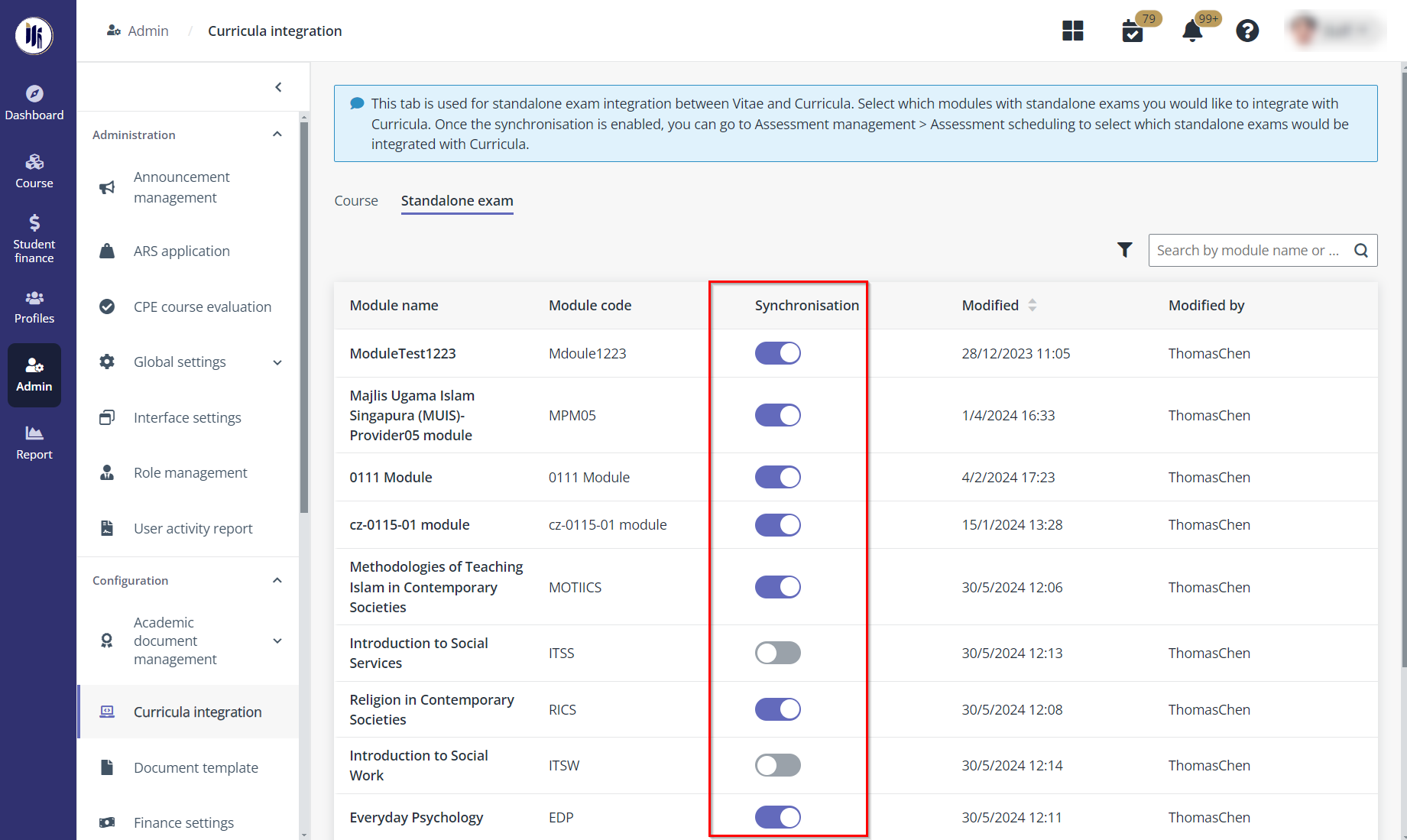Image resolution: width=1407 pixels, height=840 pixels.
Task: Toggle synchronisation for 0111 Module
Action: (x=777, y=477)
